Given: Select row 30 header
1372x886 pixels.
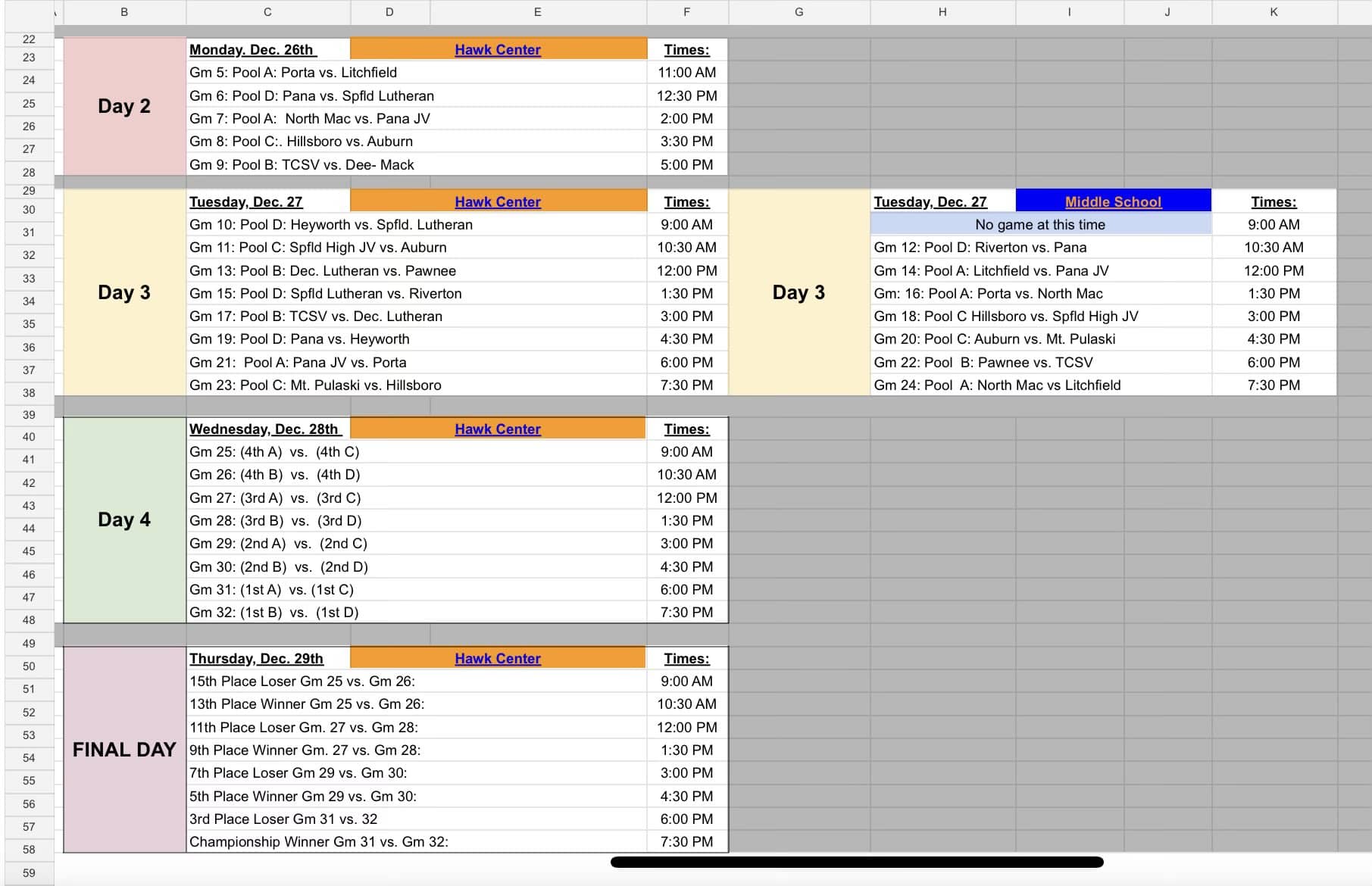Looking at the screenshot, I should coord(29,210).
